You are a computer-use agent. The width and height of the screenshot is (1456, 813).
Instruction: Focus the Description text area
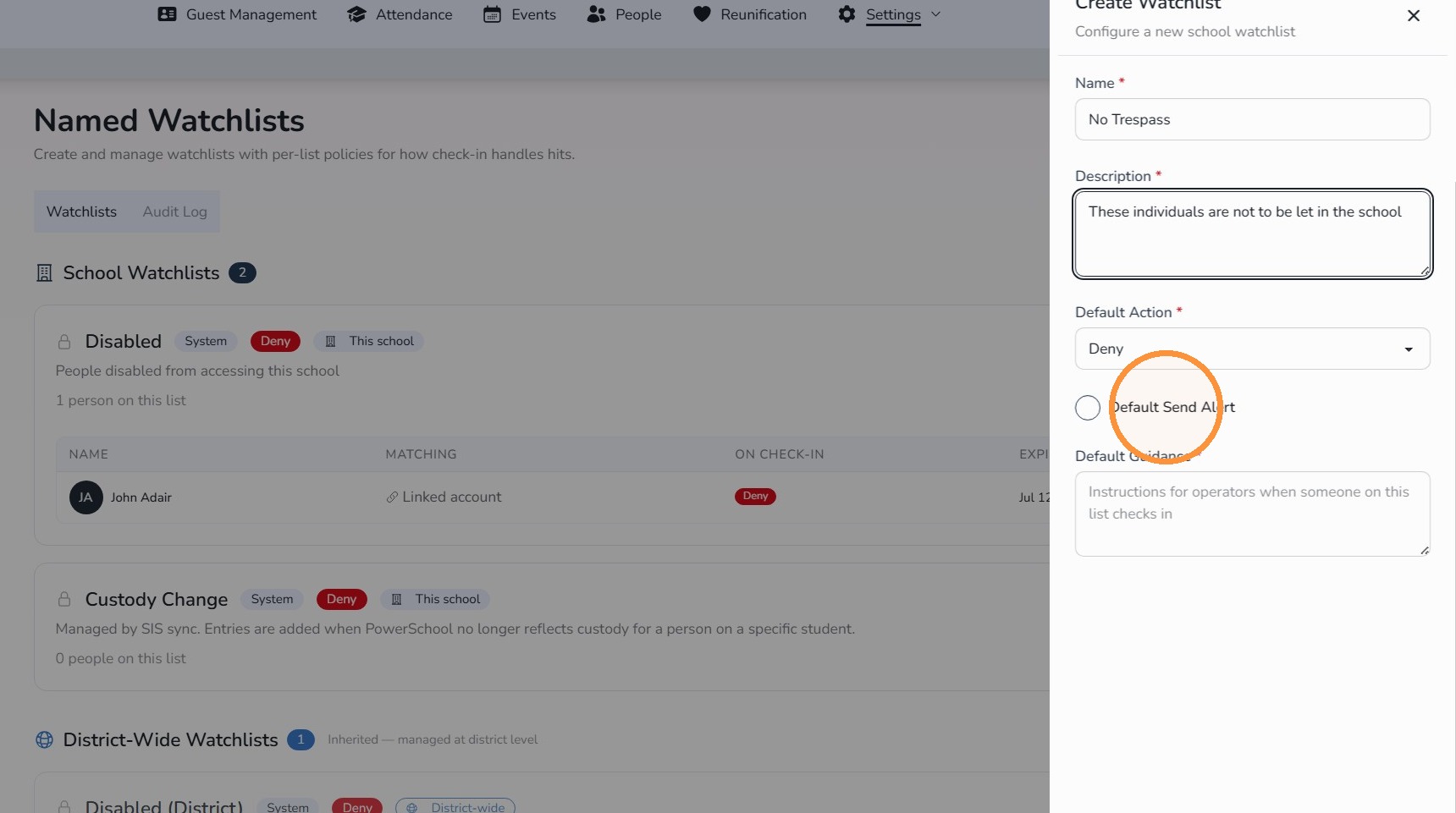[x=1252, y=233]
